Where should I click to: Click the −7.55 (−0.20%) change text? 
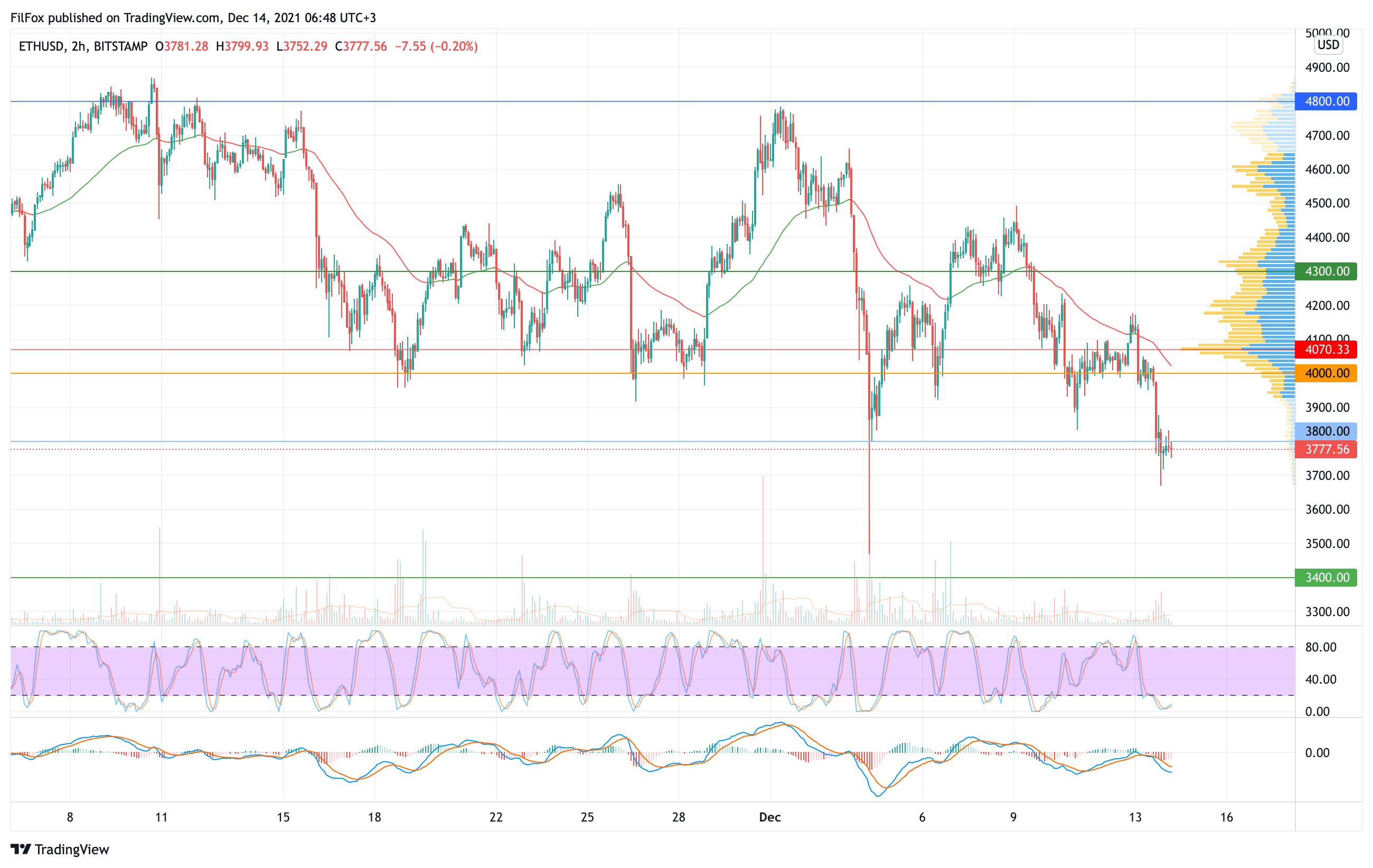(436, 46)
